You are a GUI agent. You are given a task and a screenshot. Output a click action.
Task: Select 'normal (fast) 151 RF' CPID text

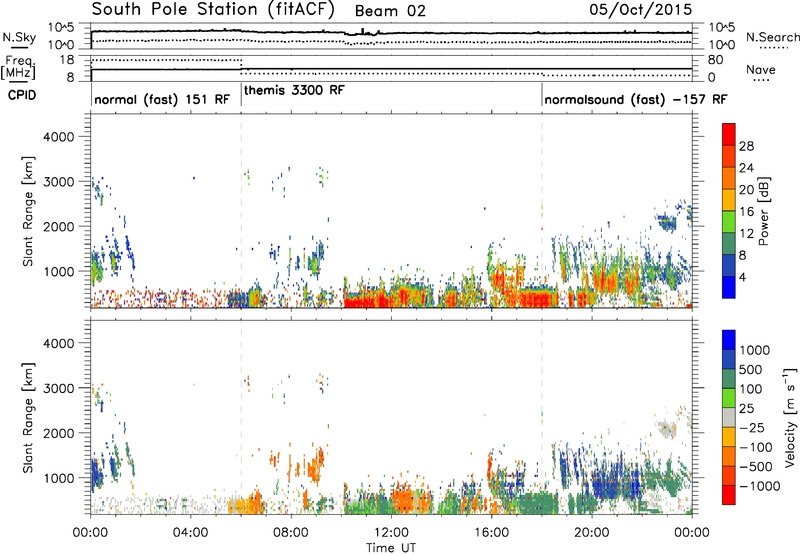[x=162, y=99]
